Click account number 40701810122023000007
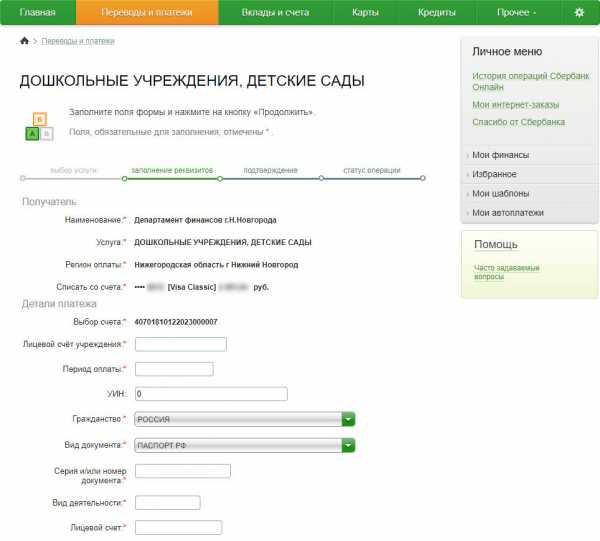Screen dimensions: 600x541 click(x=176, y=322)
